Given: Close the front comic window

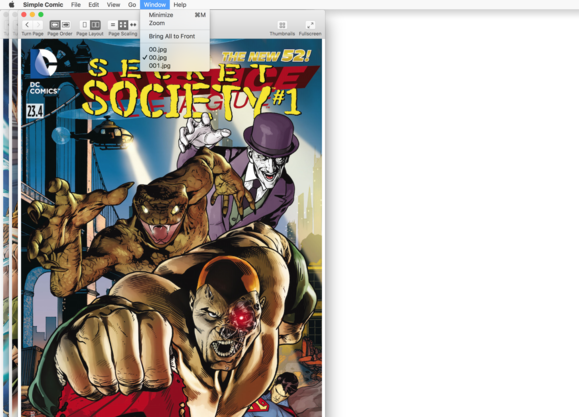Looking at the screenshot, I should click(24, 14).
